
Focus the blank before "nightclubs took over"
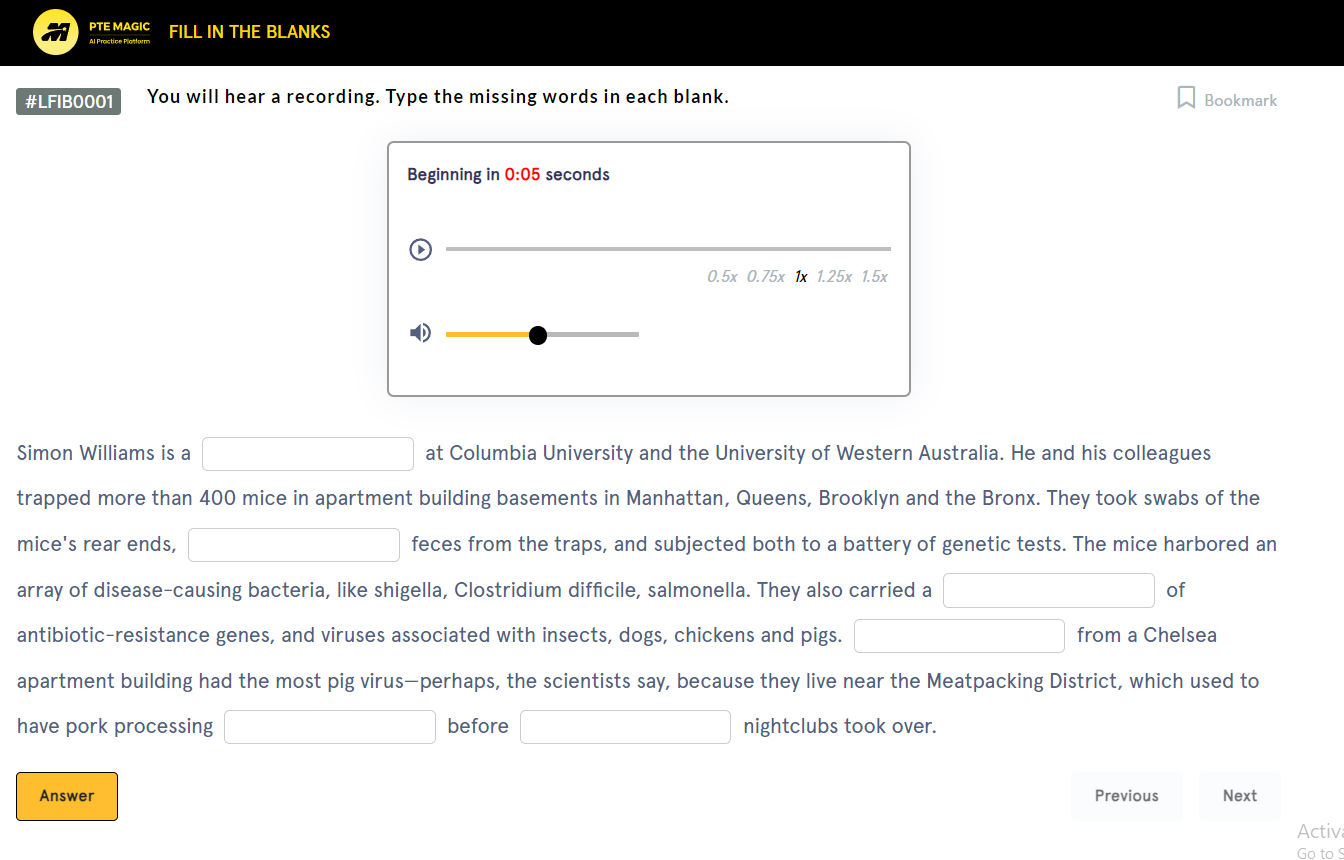pyautogui.click(x=625, y=727)
